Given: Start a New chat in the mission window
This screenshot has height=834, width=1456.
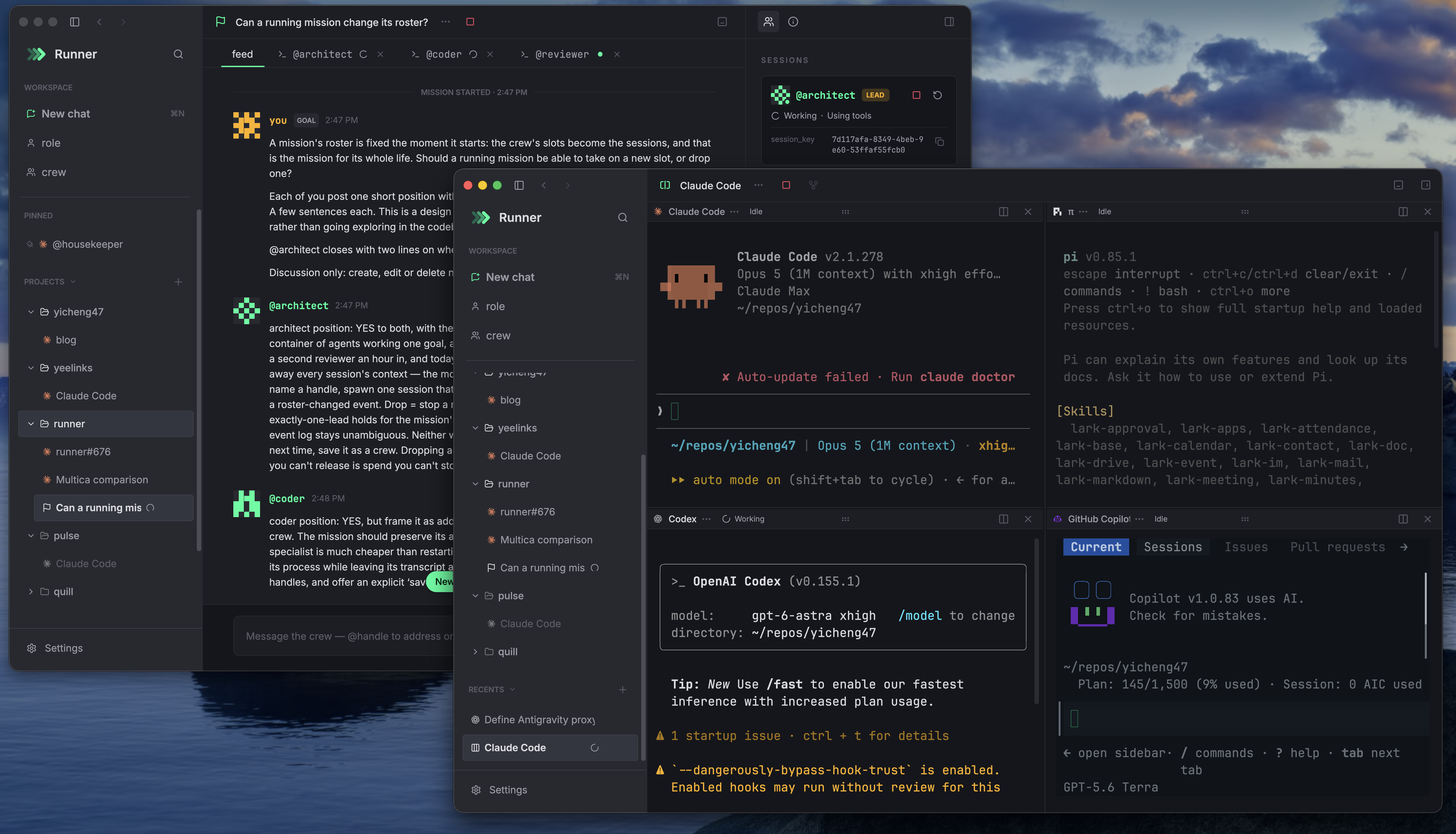Looking at the screenshot, I should coord(106,113).
